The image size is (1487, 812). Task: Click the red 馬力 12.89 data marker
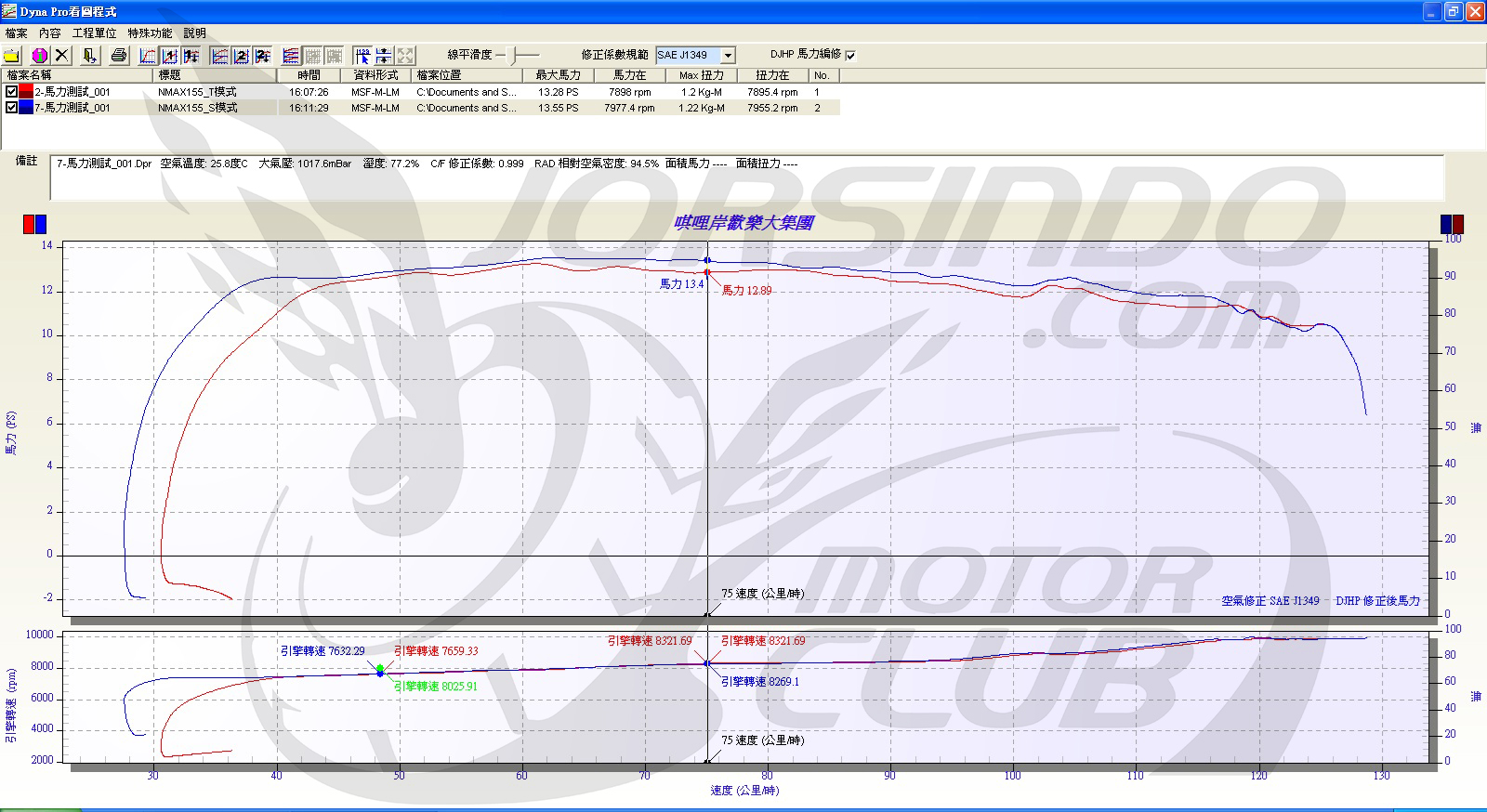coord(707,272)
